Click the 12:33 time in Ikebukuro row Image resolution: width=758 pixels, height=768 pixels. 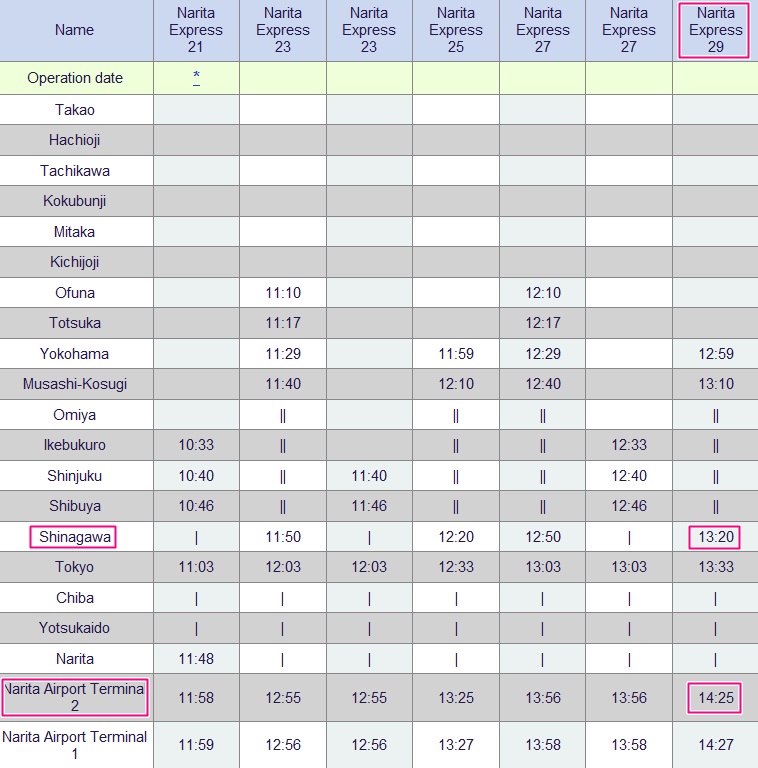629,445
